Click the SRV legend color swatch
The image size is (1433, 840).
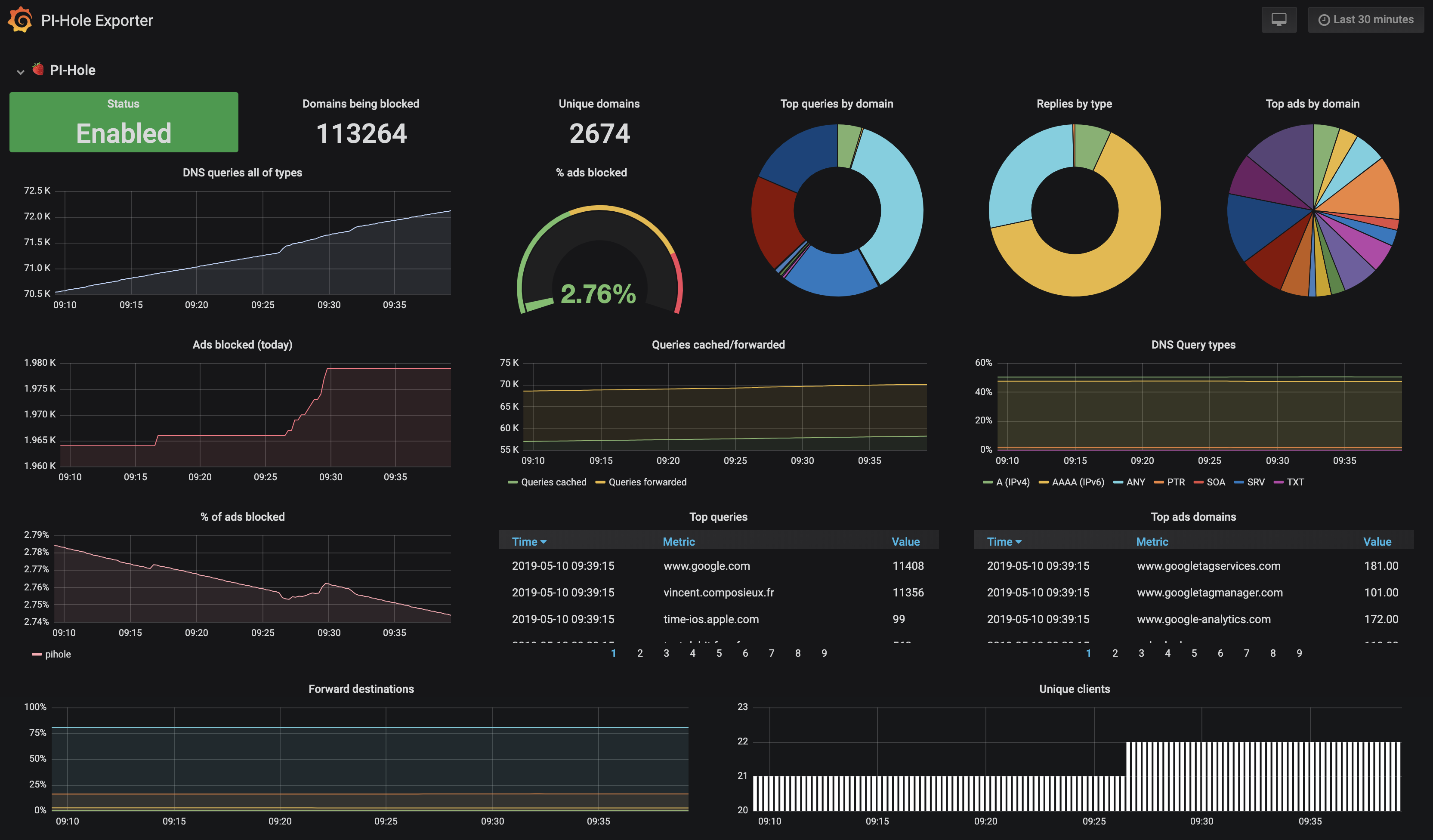[1238, 482]
